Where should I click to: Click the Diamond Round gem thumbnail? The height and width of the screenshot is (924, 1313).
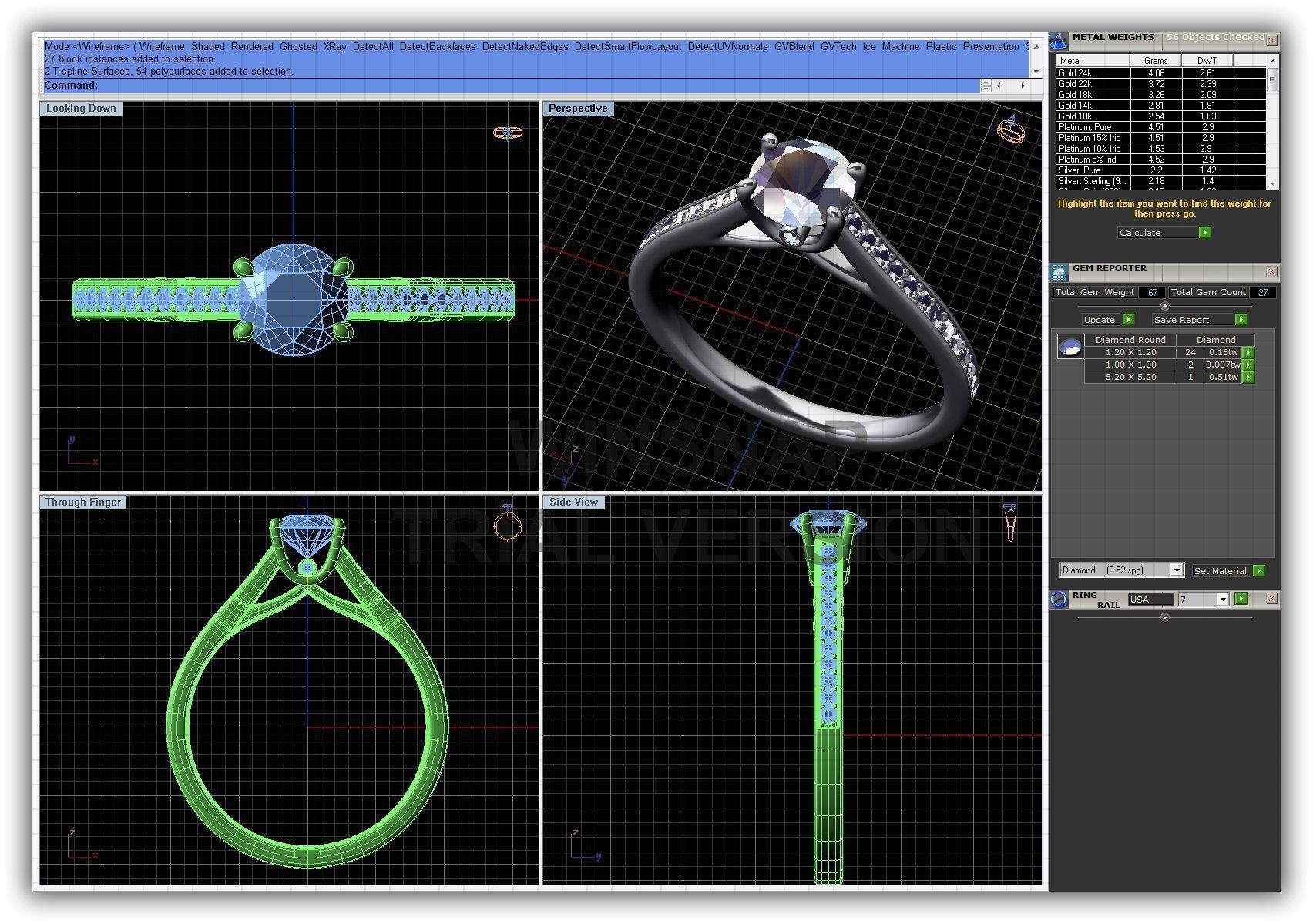click(x=1070, y=347)
